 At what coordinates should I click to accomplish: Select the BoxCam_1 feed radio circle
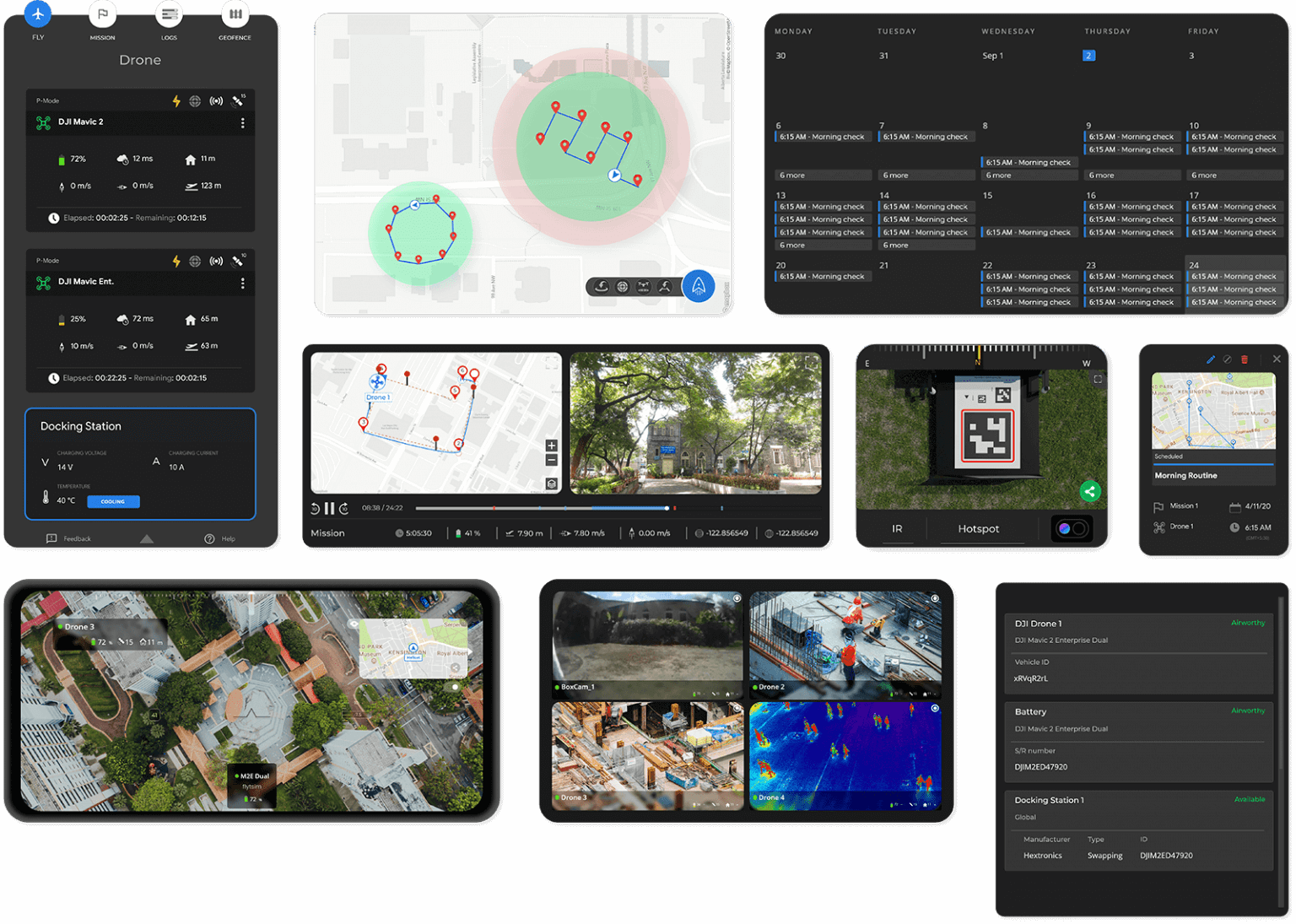[x=737, y=598]
